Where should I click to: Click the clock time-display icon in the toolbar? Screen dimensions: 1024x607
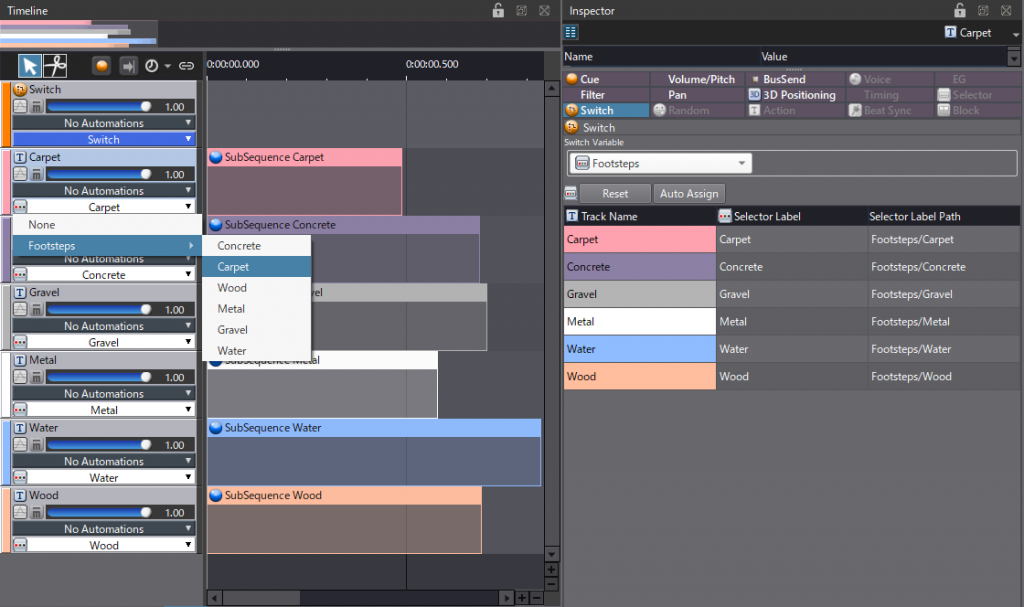152,64
